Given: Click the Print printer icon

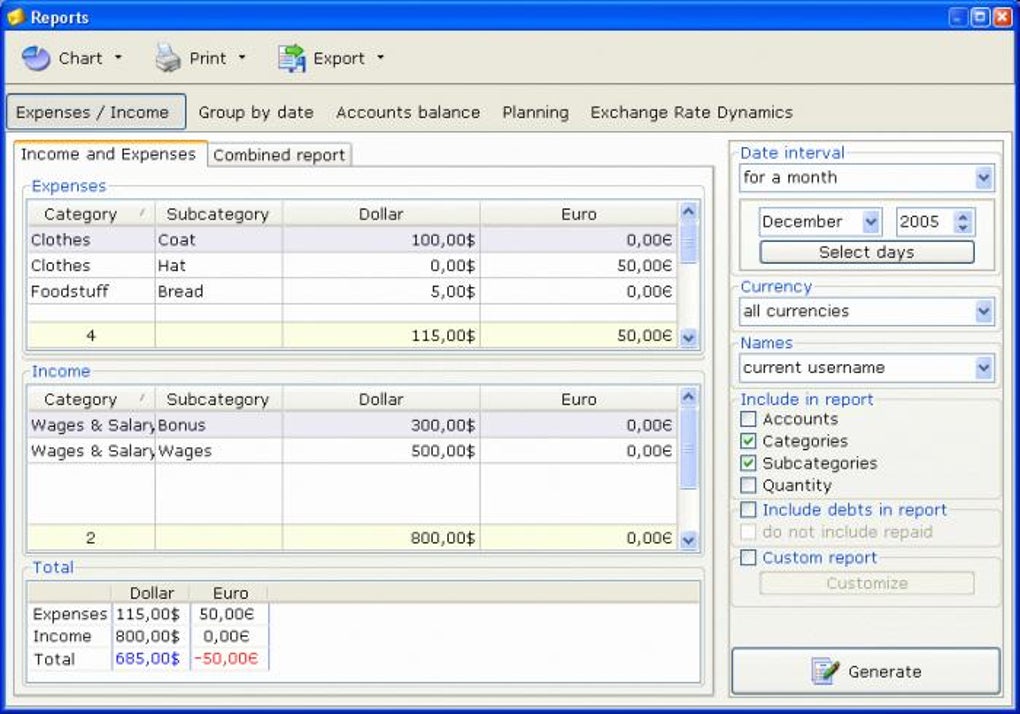Looking at the screenshot, I should (168, 58).
